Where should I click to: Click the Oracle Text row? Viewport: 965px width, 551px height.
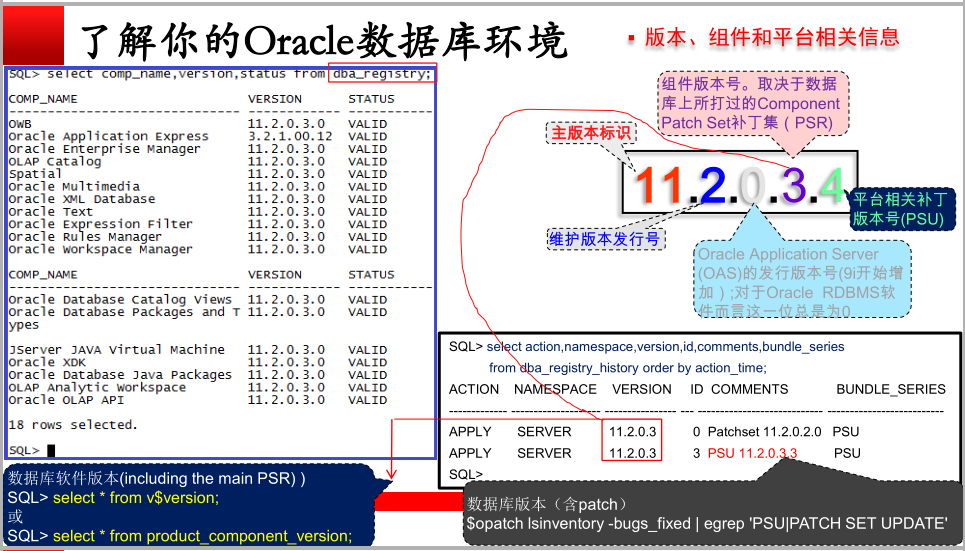[198, 212]
